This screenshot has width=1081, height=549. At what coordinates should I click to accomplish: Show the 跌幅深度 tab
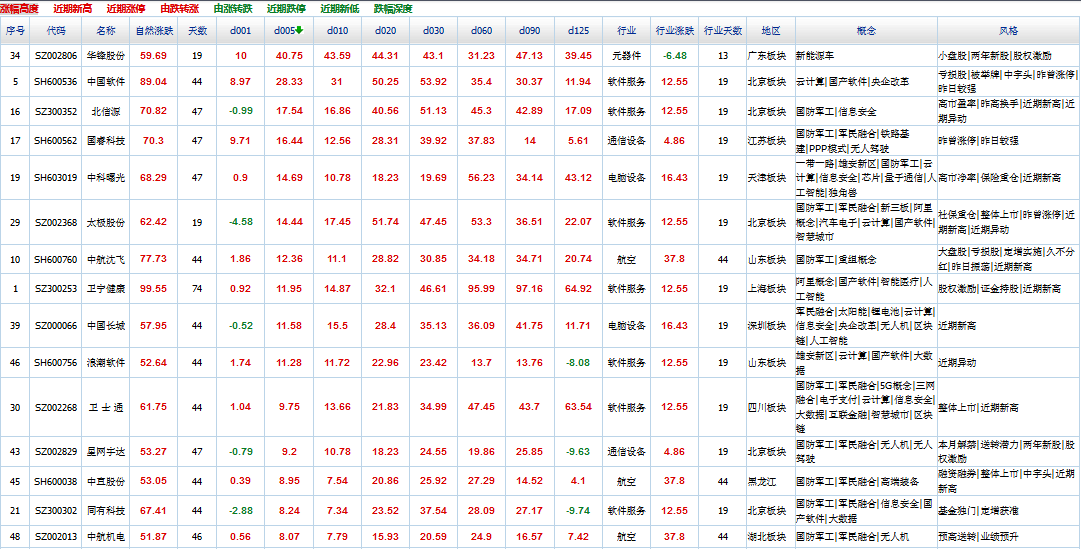(393, 9)
